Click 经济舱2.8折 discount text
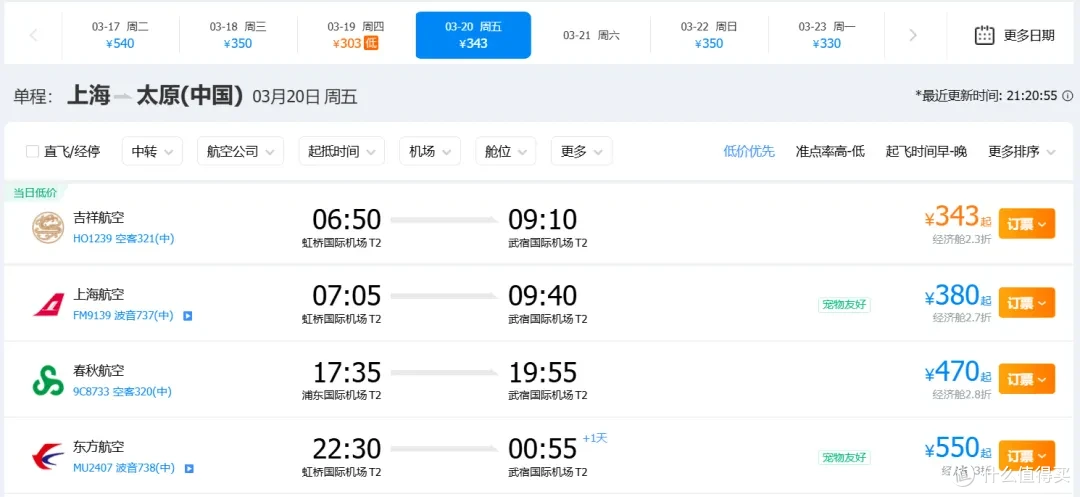Image resolution: width=1080 pixels, height=497 pixels. pyautogui.click(x=962, y=394)
